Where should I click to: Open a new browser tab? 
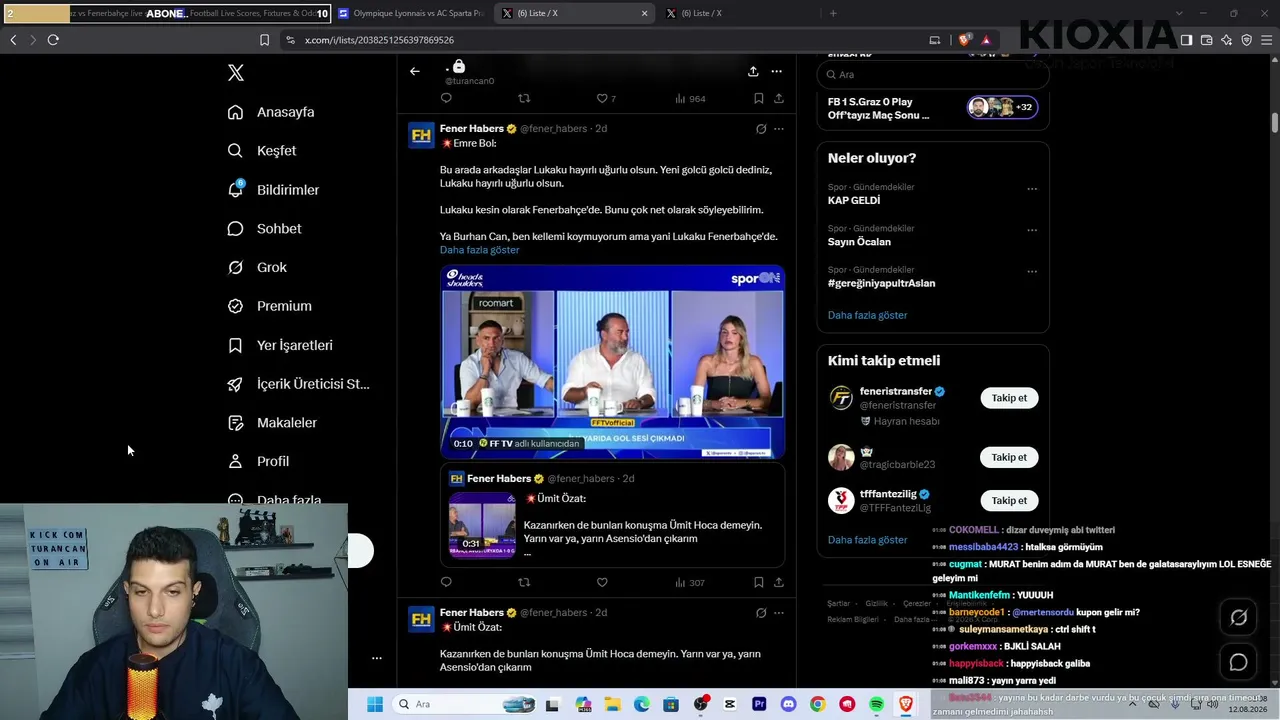click(833, 14)
